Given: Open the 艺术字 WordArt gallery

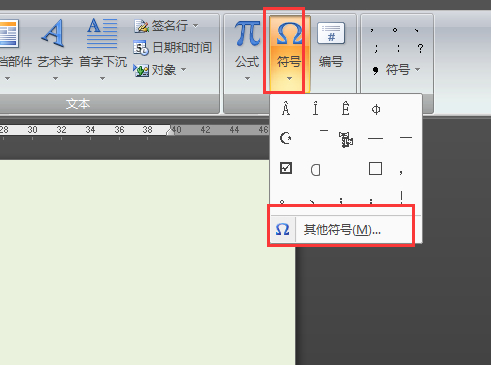Looking at the screenshot, I should click(x=55, y=50).
